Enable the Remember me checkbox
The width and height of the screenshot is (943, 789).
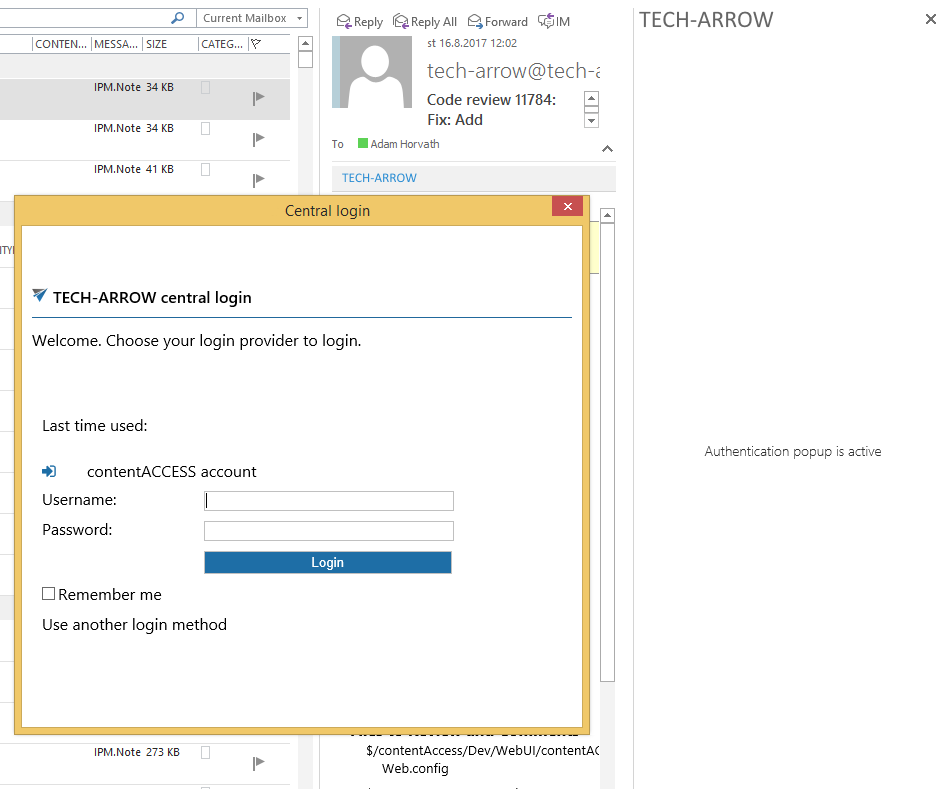click(x=48, y=593)
